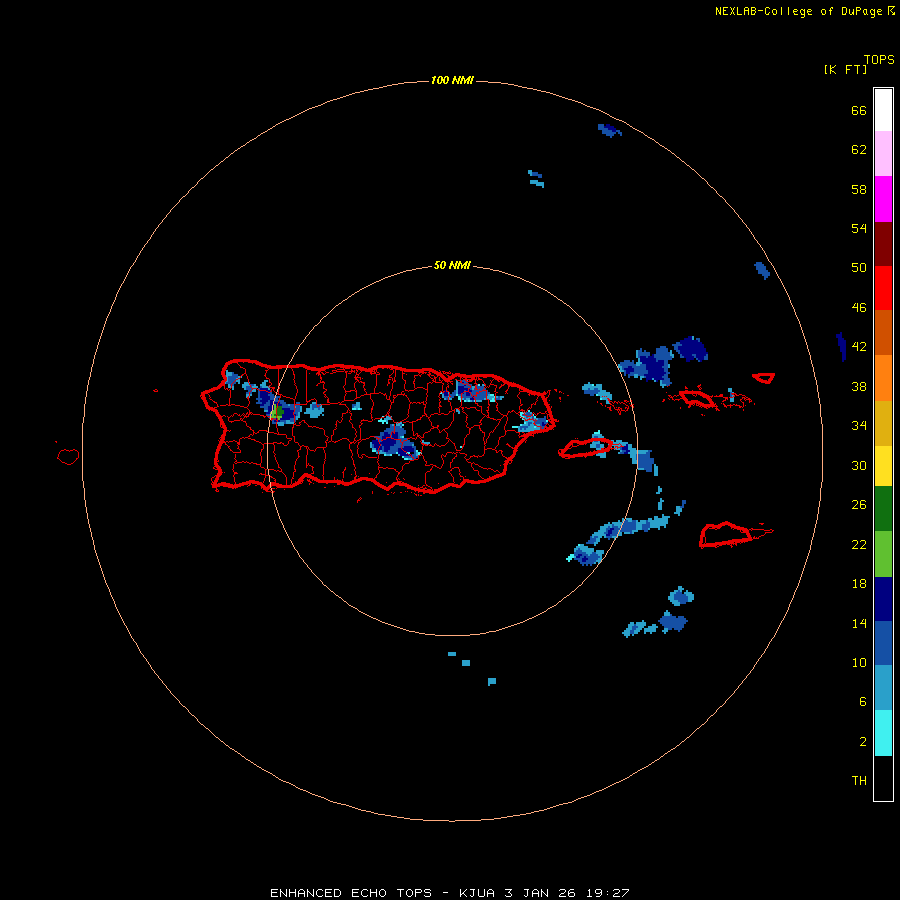
Task: Click the 58 value on the tops scale
Action: point(859,189)
